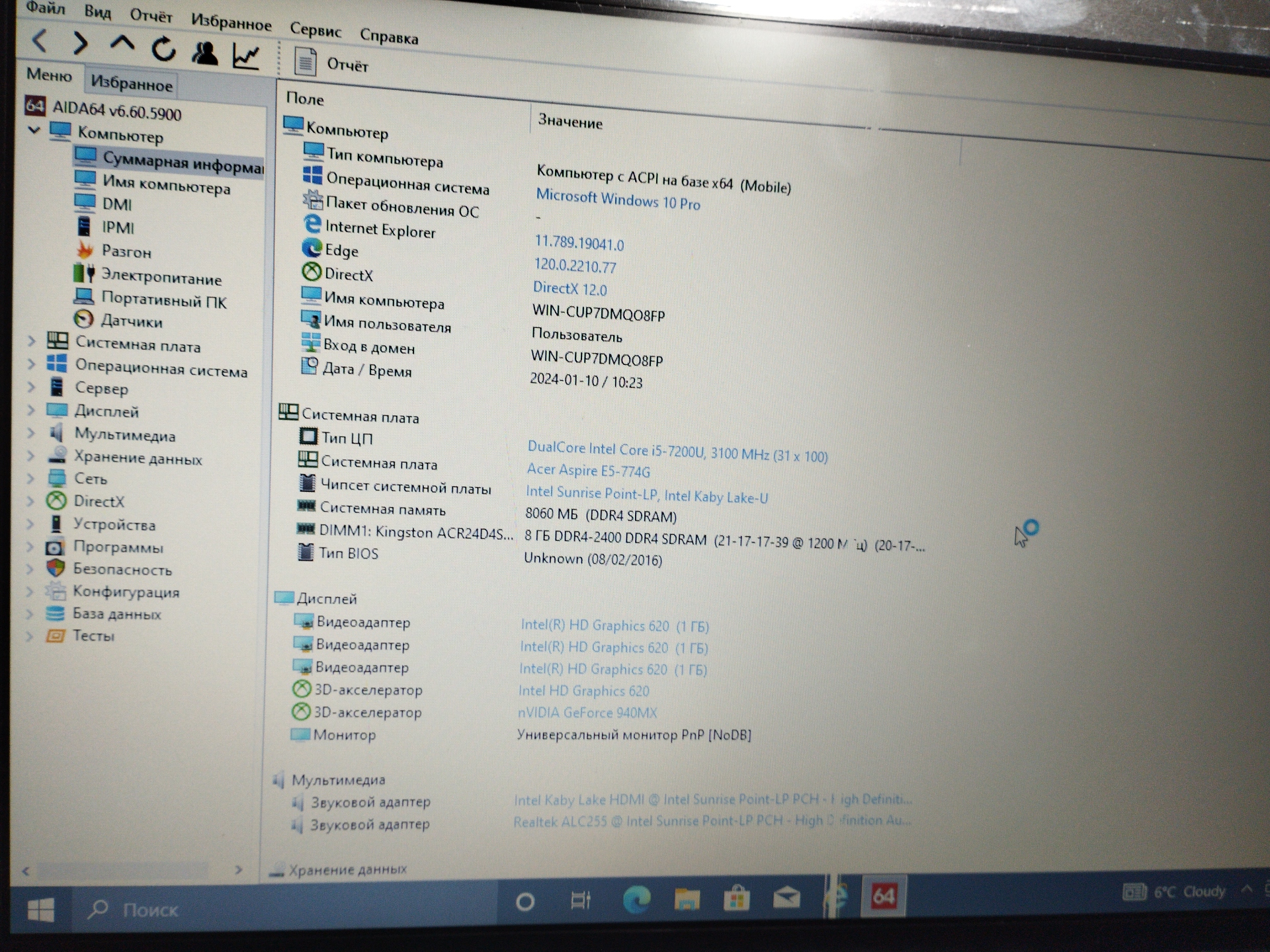This screenshot has height=952, width=1270.
Task: Open Task View on the taskbar
Action: pyautogui.click(x=580, y=900)
